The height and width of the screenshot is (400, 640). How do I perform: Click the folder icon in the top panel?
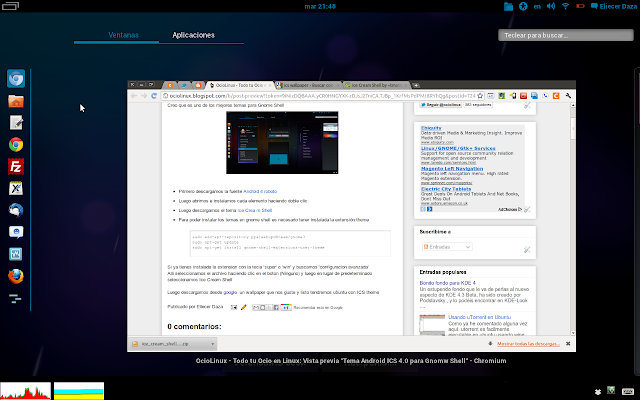tap(508, 6)
